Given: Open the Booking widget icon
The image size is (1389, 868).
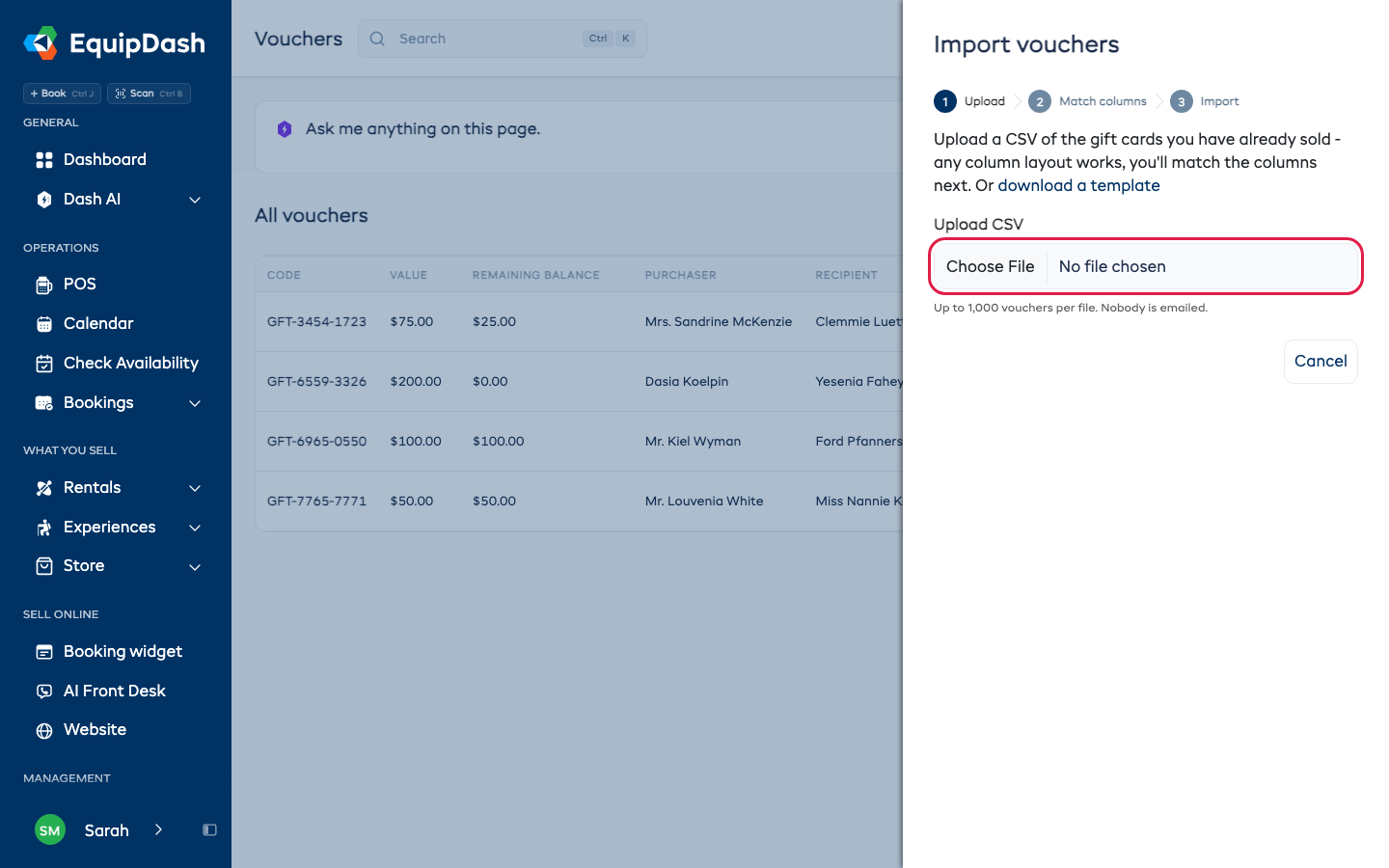Looking at the screenshot, I should pos(44,652).
